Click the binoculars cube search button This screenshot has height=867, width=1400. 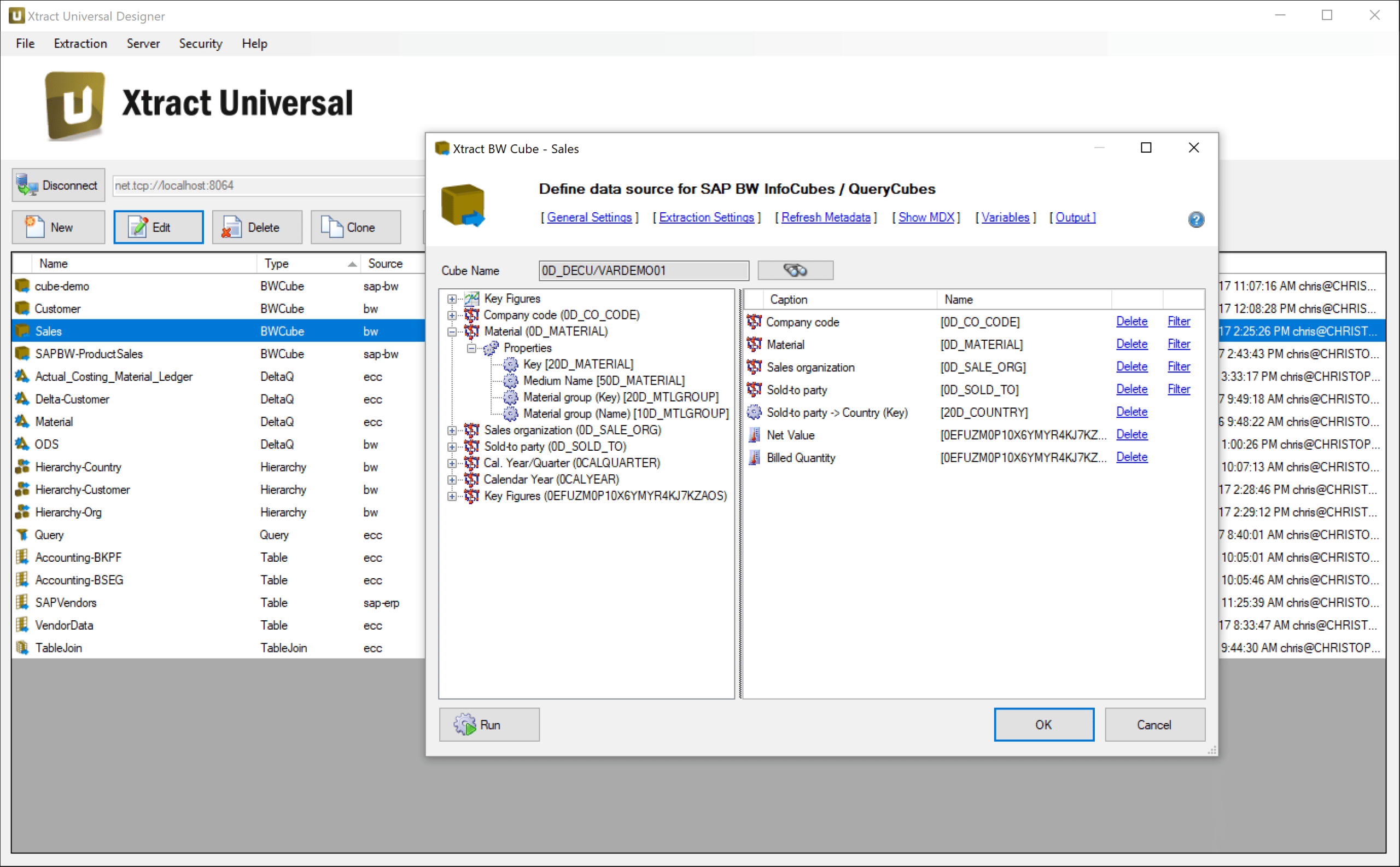tap(795, 270)
